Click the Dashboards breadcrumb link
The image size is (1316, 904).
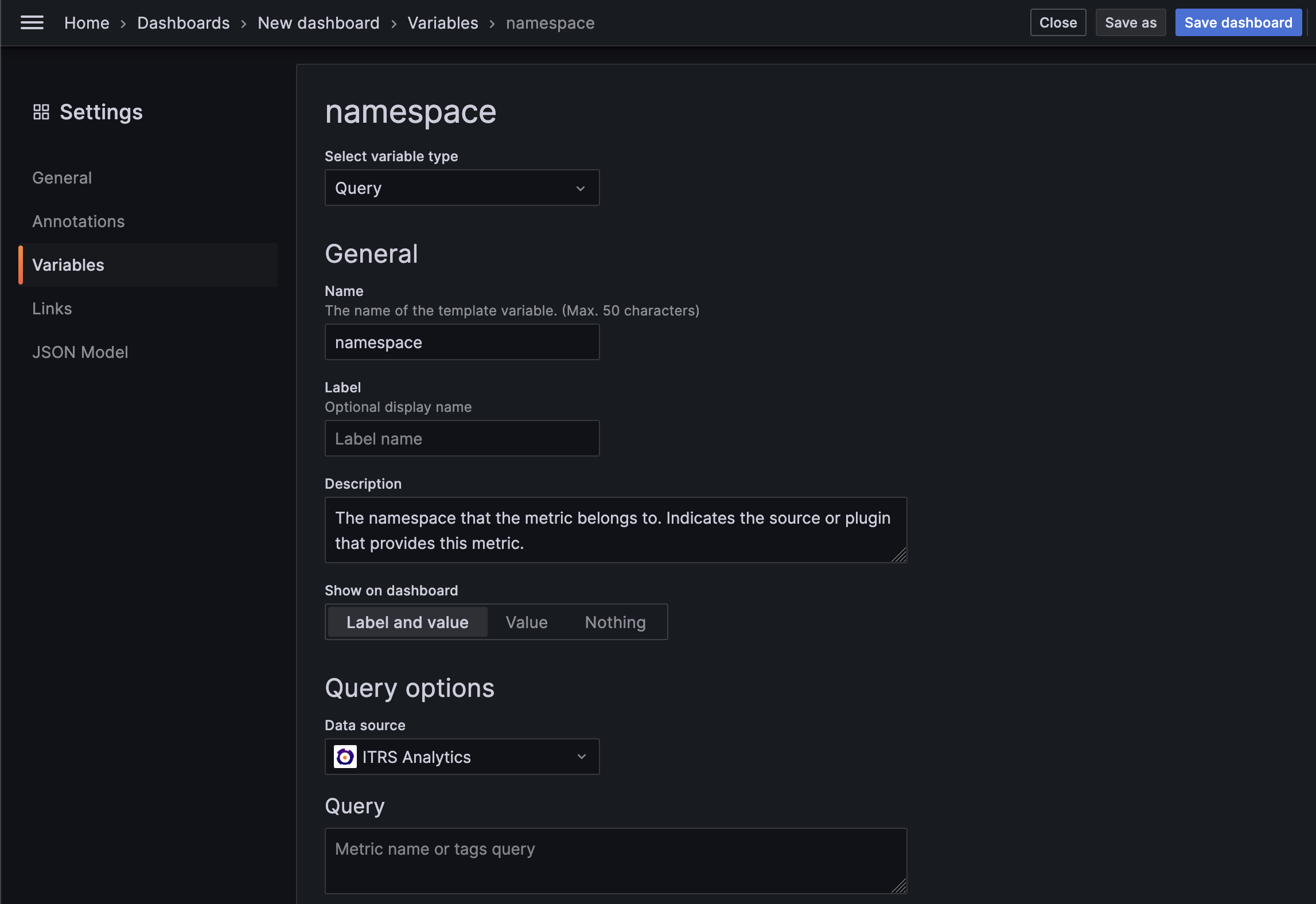(184, 23)
